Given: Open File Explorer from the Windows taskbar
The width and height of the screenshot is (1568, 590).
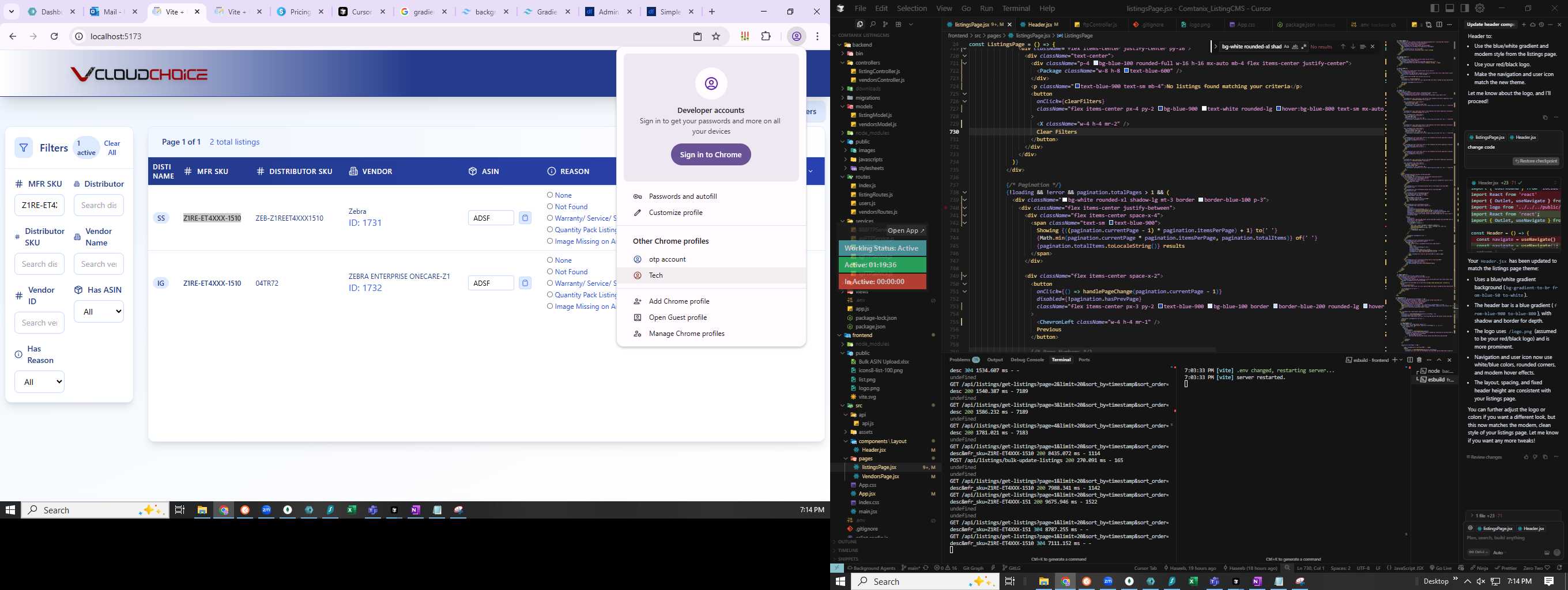Looking at the screenshot, I should coord(202,510).
